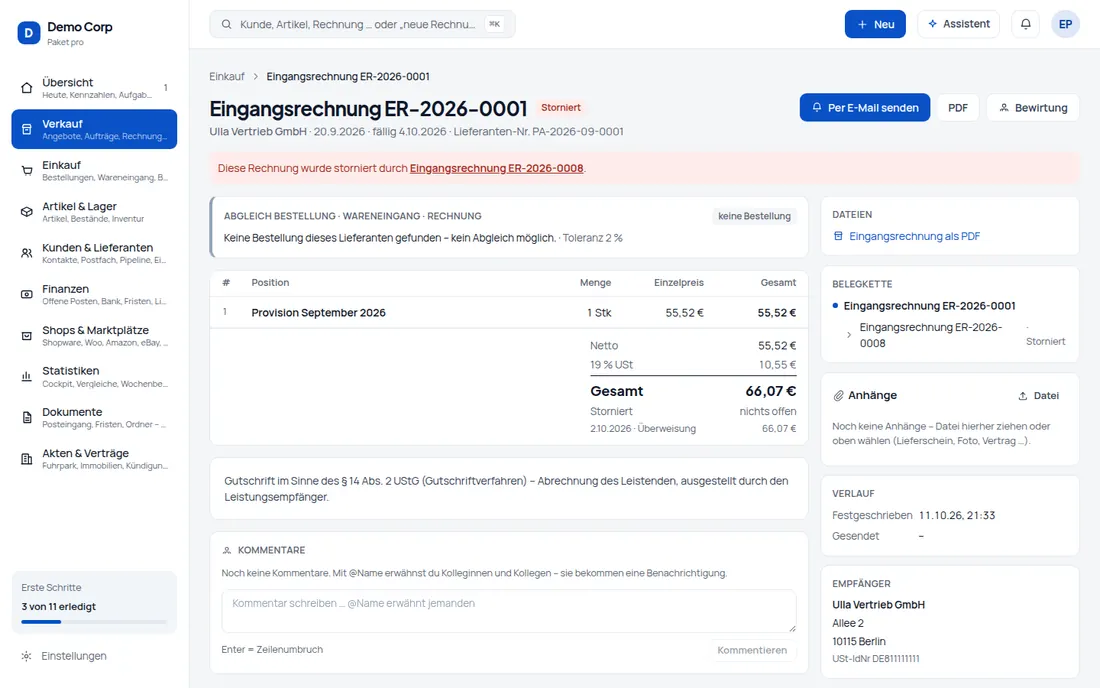Open Eingangsrechnung ER-2026-0008 in Belegkette

tap(930, 335)
